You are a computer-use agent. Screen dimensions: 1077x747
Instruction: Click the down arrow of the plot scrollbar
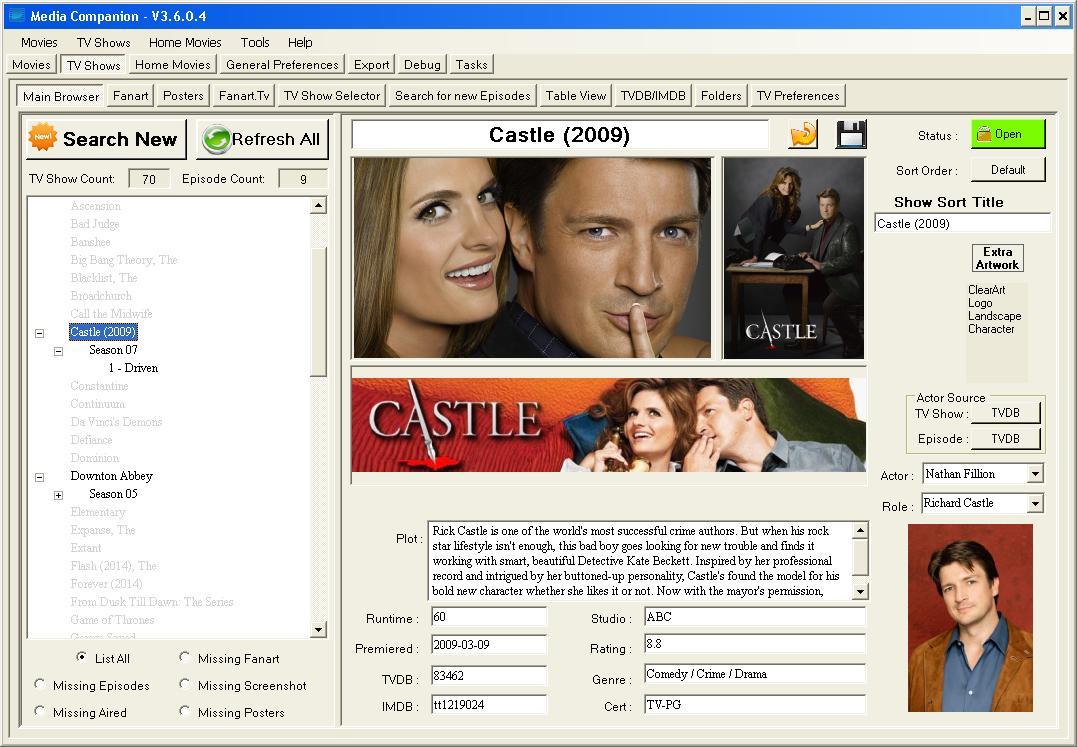pyautogui.click(x=860, y=591)
